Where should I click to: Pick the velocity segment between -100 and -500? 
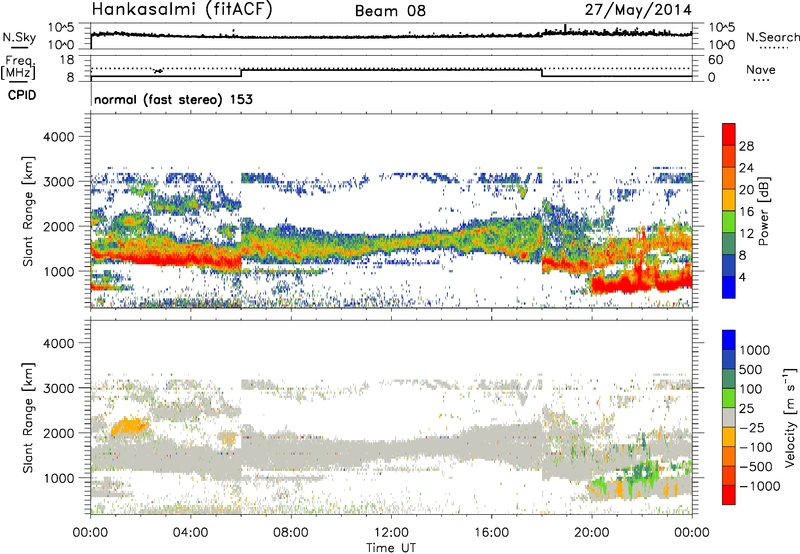pyautogui.click(x=729, y=457)
